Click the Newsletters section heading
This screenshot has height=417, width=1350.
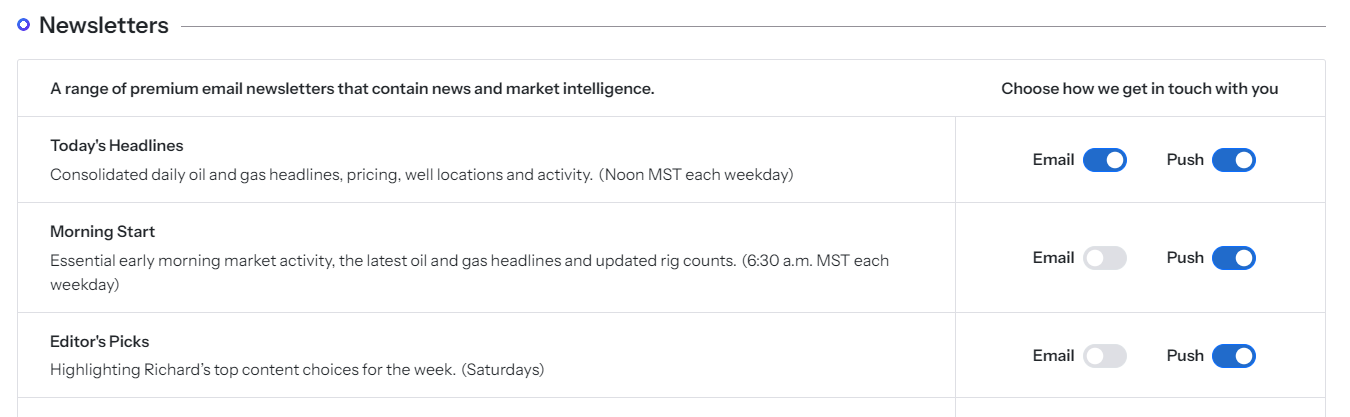(x=103, y=25)
